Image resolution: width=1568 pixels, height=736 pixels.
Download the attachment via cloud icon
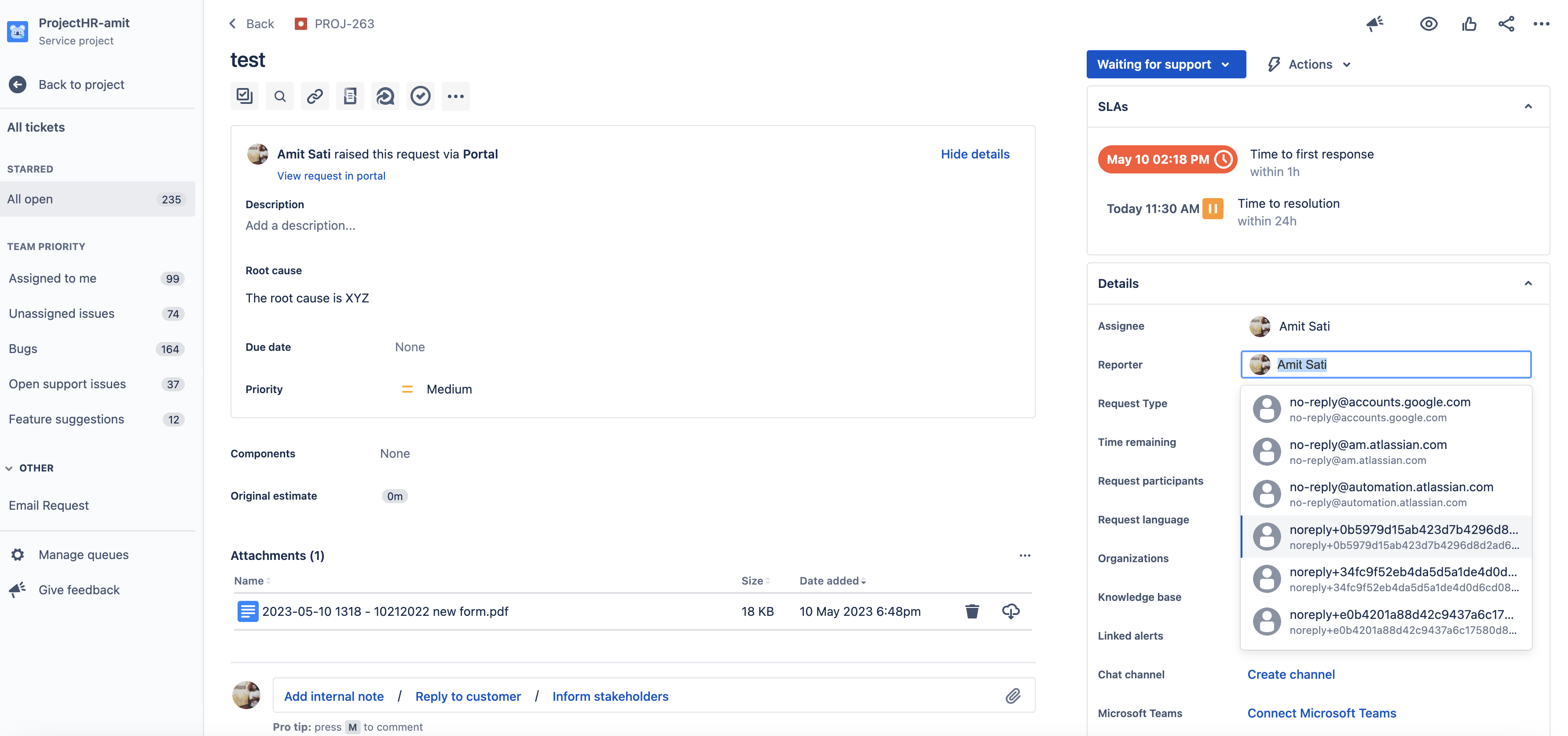1011,611
